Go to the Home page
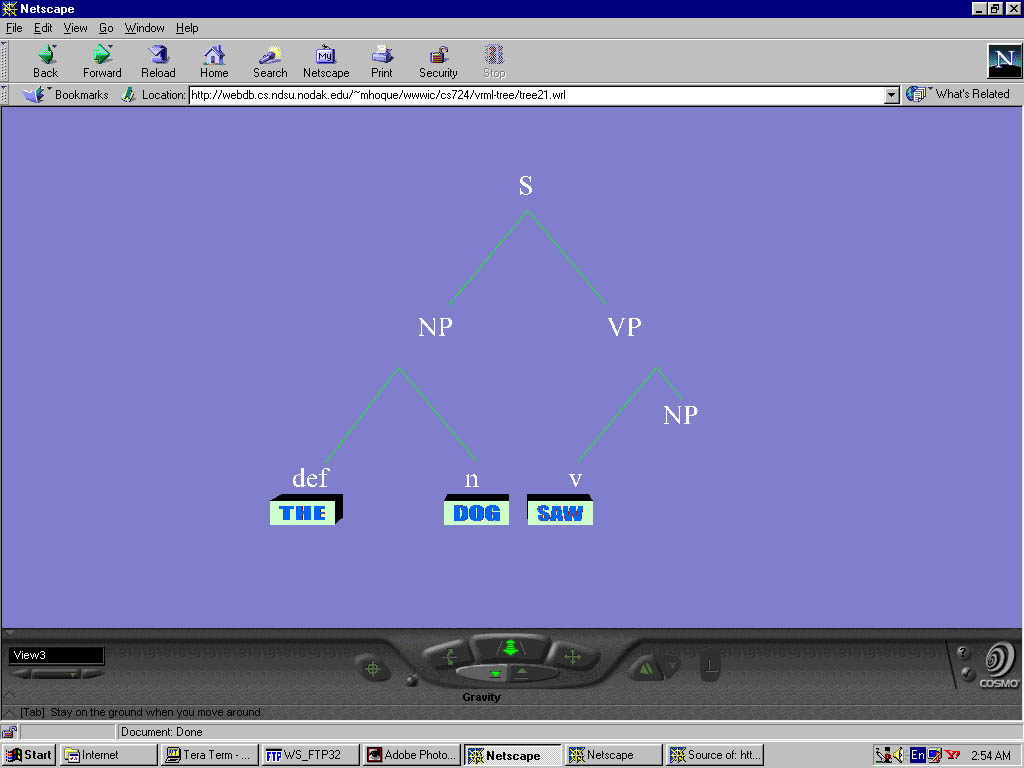 [214, 61]
